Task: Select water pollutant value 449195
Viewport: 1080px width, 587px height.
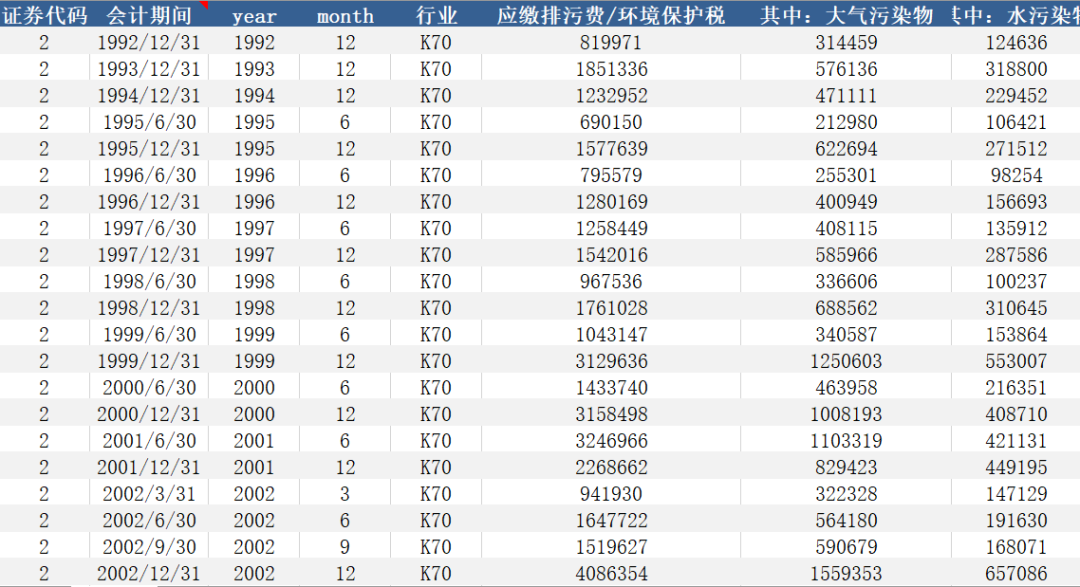Action: [x=1016, y=467]
